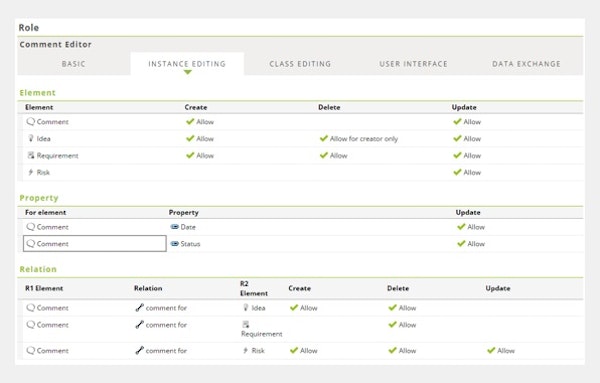Click the Requirement icon in Element table
This screenshot has width=600, height=383.
(31, 155)
